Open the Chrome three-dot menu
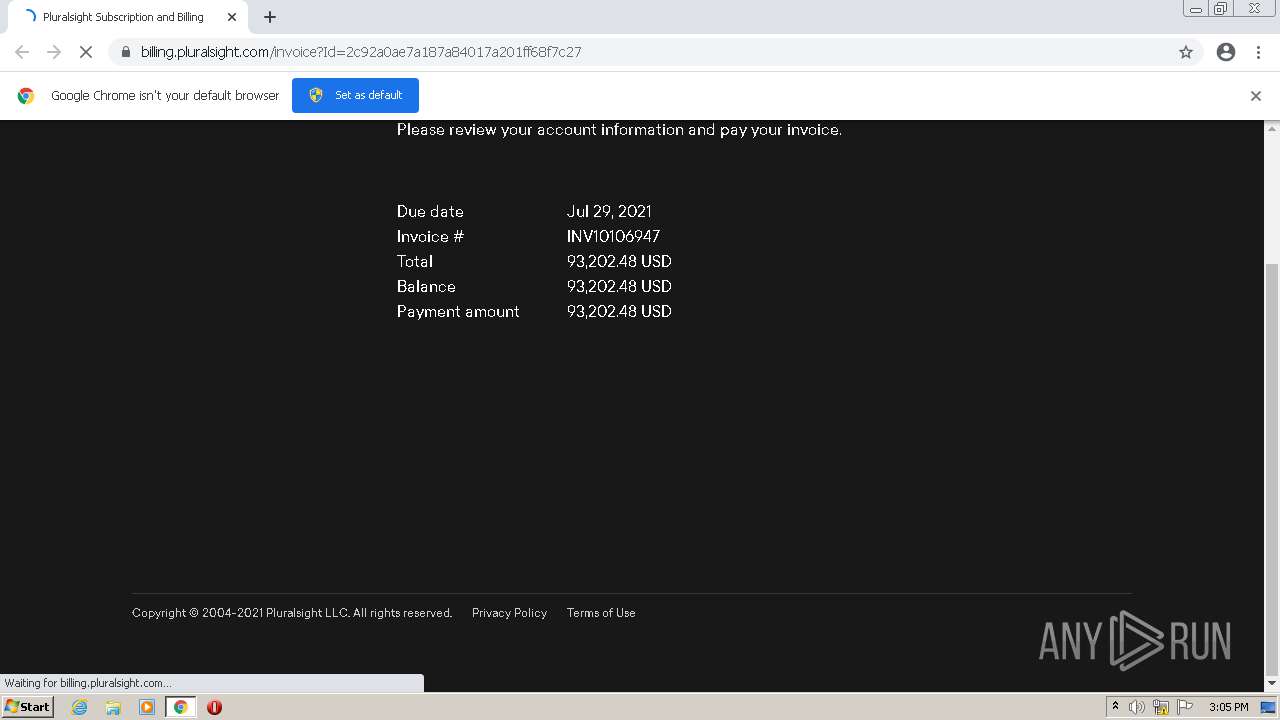This screenshot has width=1280, height=720. coord(1258,52)
